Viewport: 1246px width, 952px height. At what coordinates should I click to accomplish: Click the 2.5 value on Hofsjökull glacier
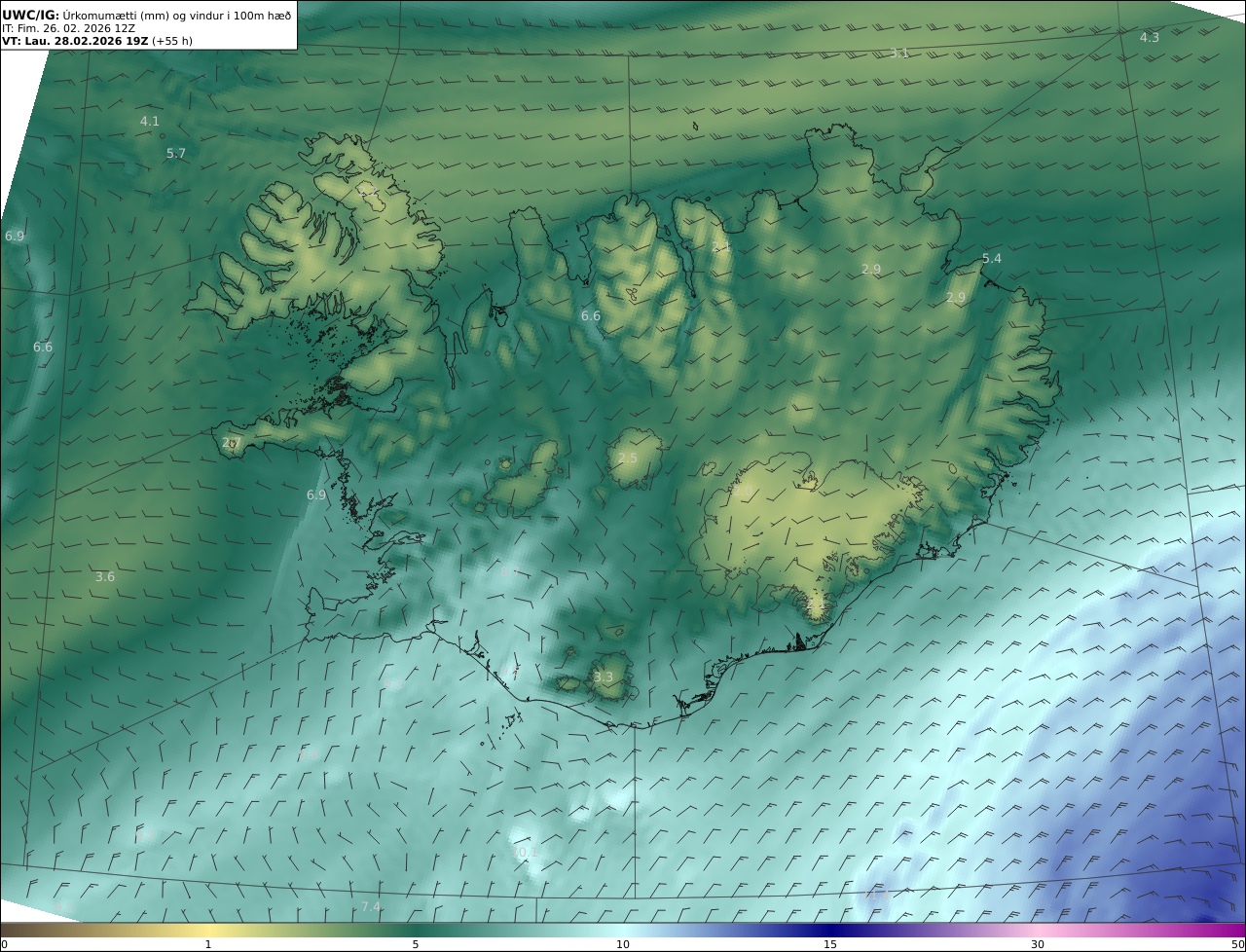pos(627,458)
